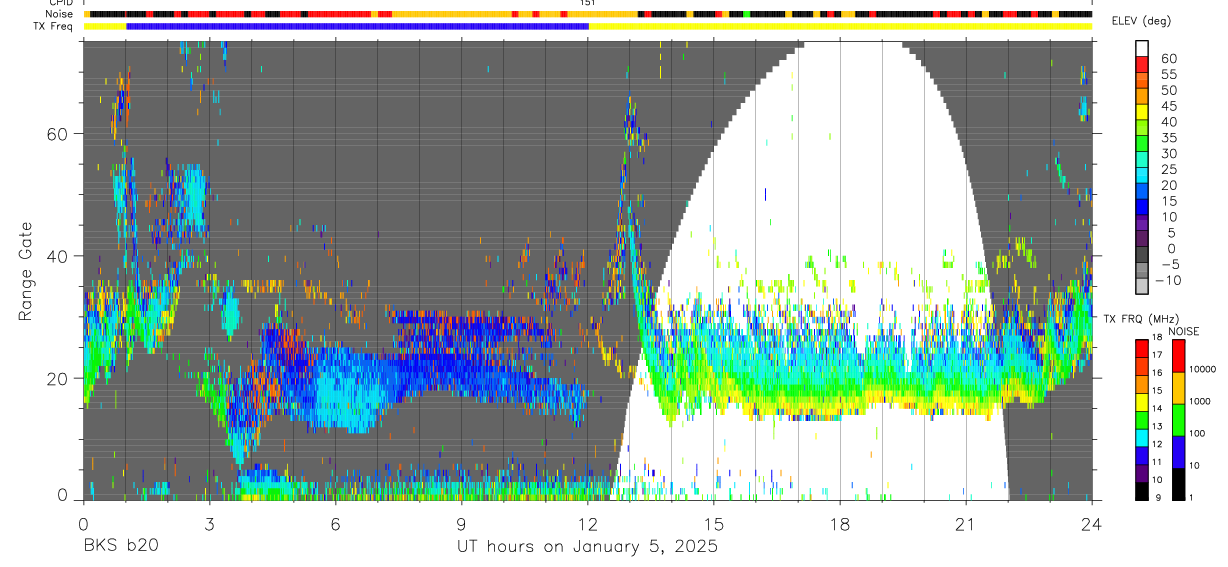Screen dimensions: 1228x567
Task: Click 'UT hours on January 5, 2025' label
Action: 587,547
